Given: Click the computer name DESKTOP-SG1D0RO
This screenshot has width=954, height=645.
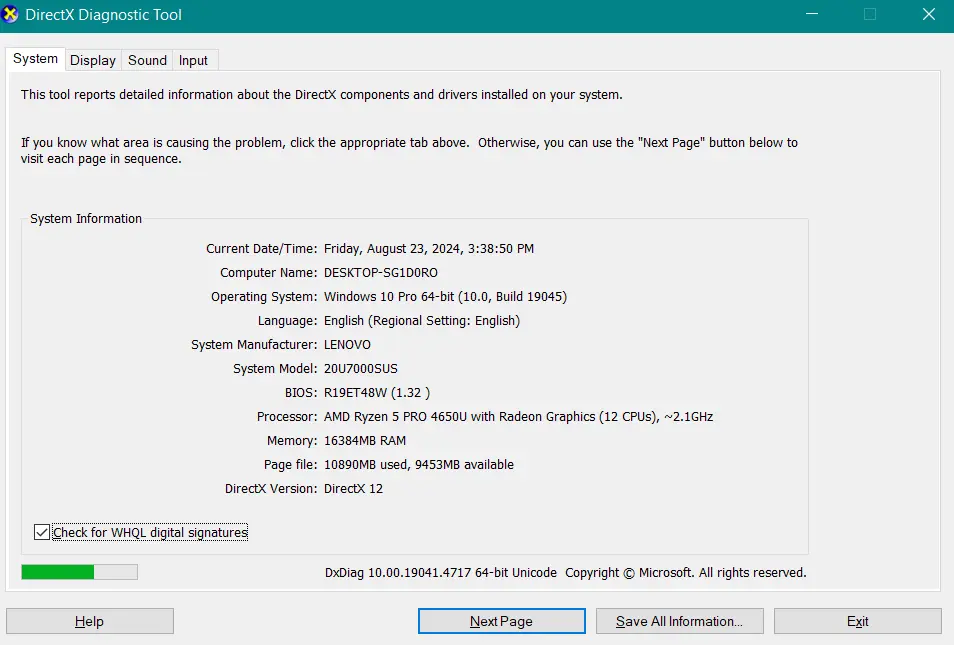Looking at the screenshot, I should coord(381,272).
